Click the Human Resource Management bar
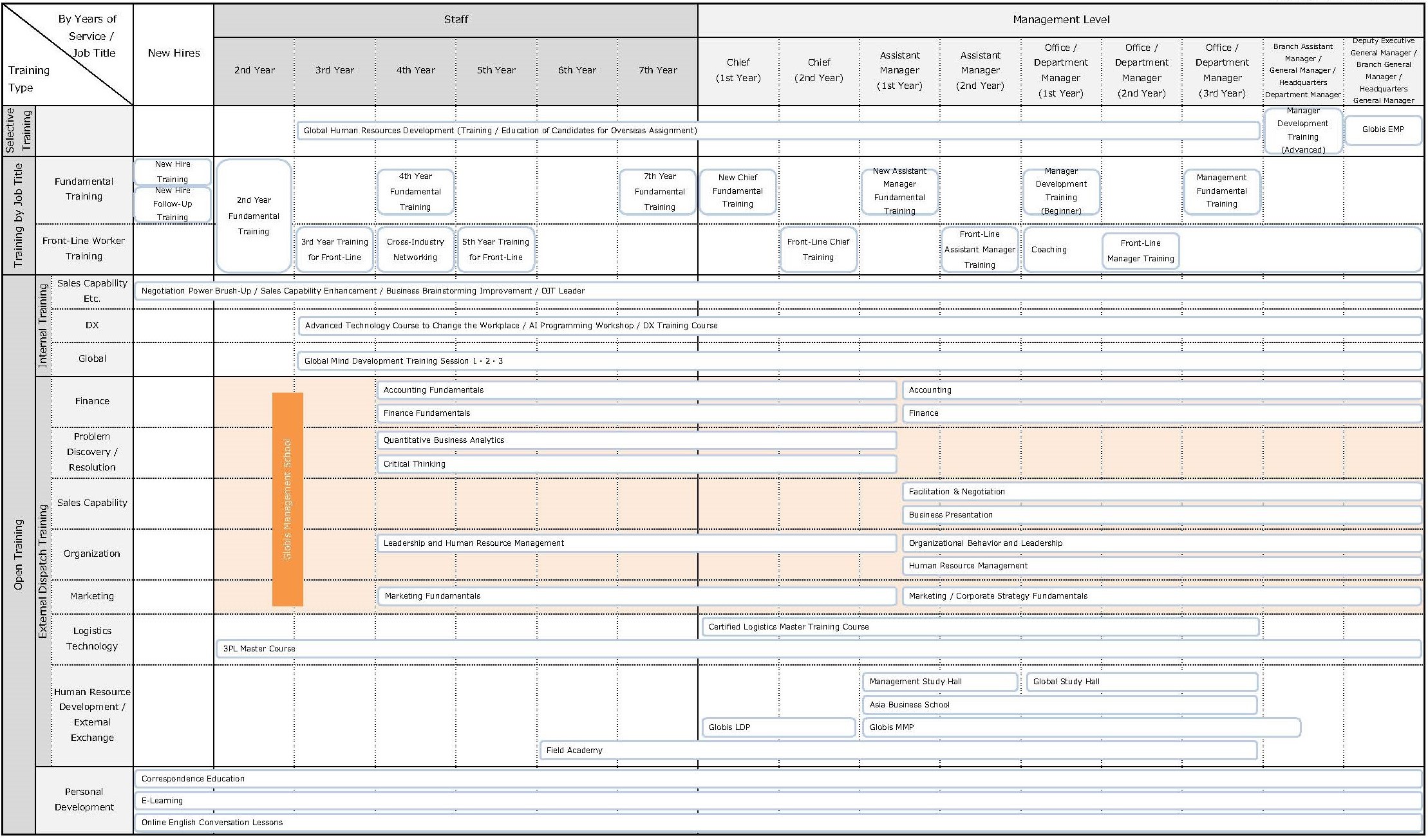The height and width of the screenshot is (840, 1428). [x=1162, y=566]
